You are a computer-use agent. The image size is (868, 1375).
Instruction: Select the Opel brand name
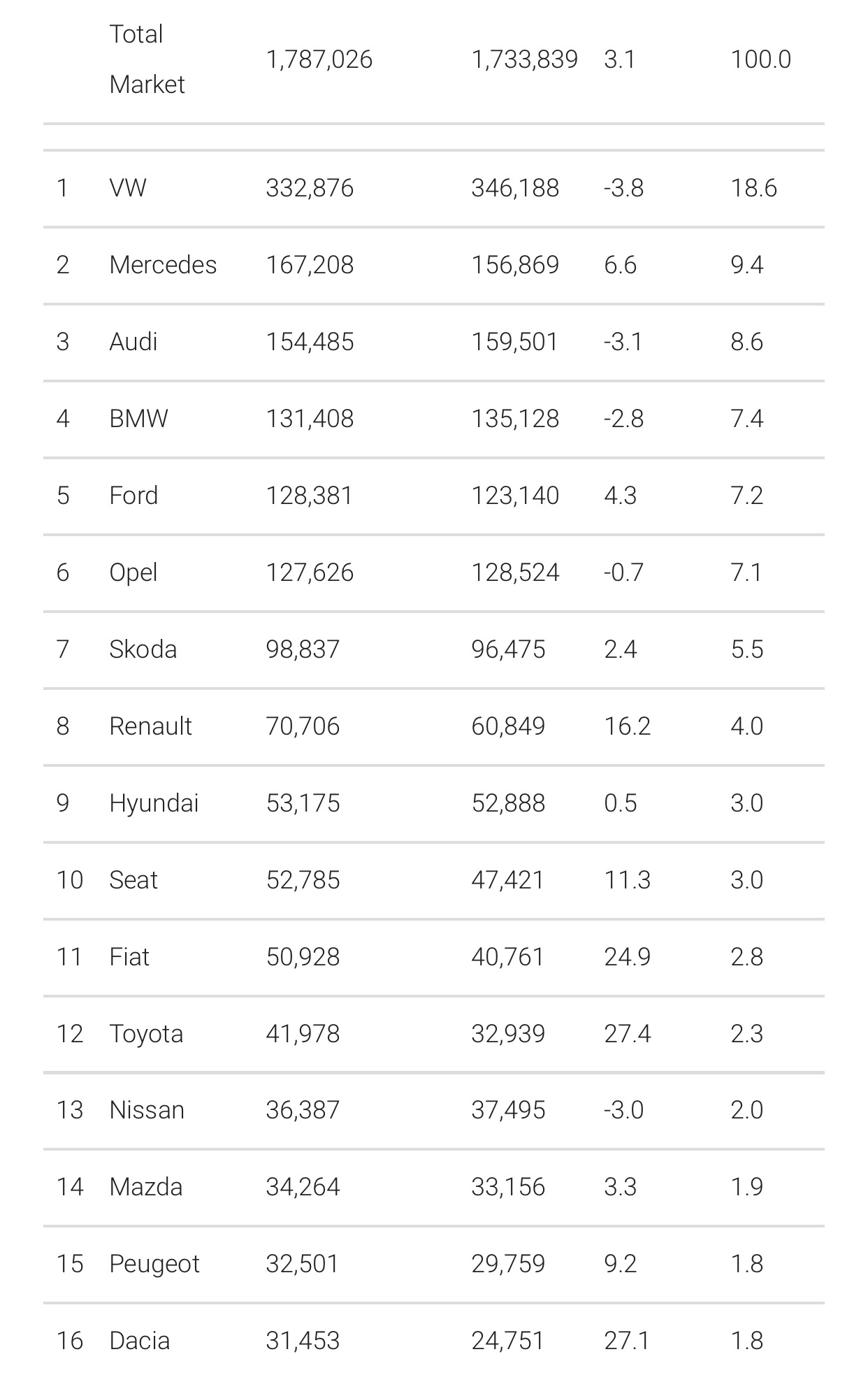click(x=133, y=573)
